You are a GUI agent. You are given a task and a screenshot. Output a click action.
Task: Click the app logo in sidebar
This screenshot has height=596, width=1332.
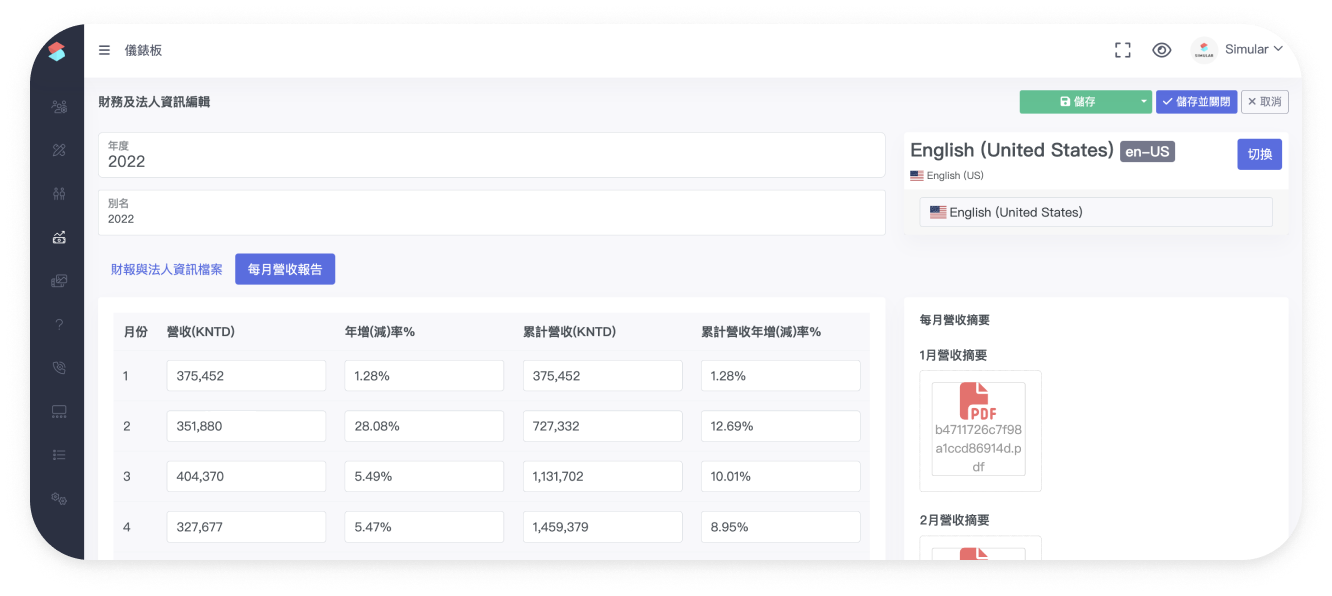[57, 52]
